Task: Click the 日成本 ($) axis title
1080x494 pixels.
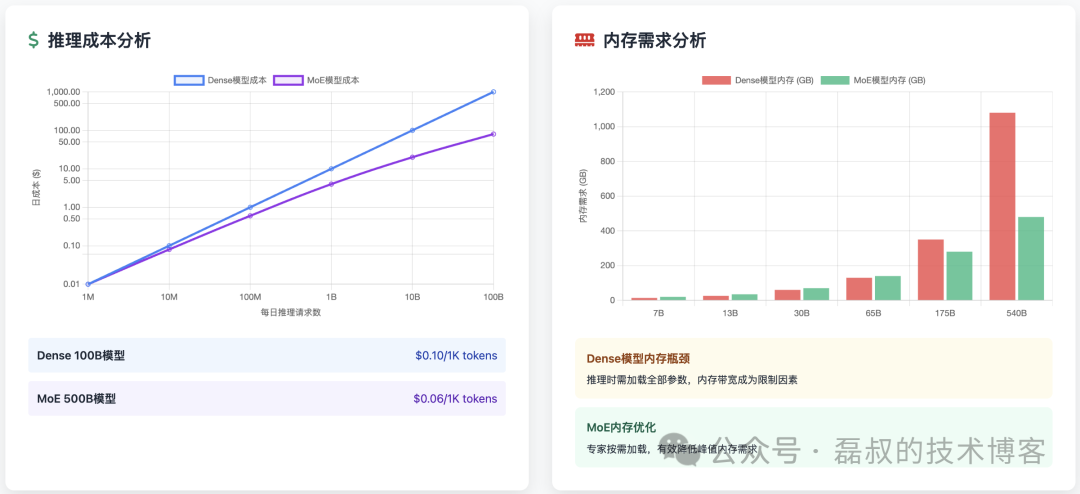Action: tap(37, 188)
